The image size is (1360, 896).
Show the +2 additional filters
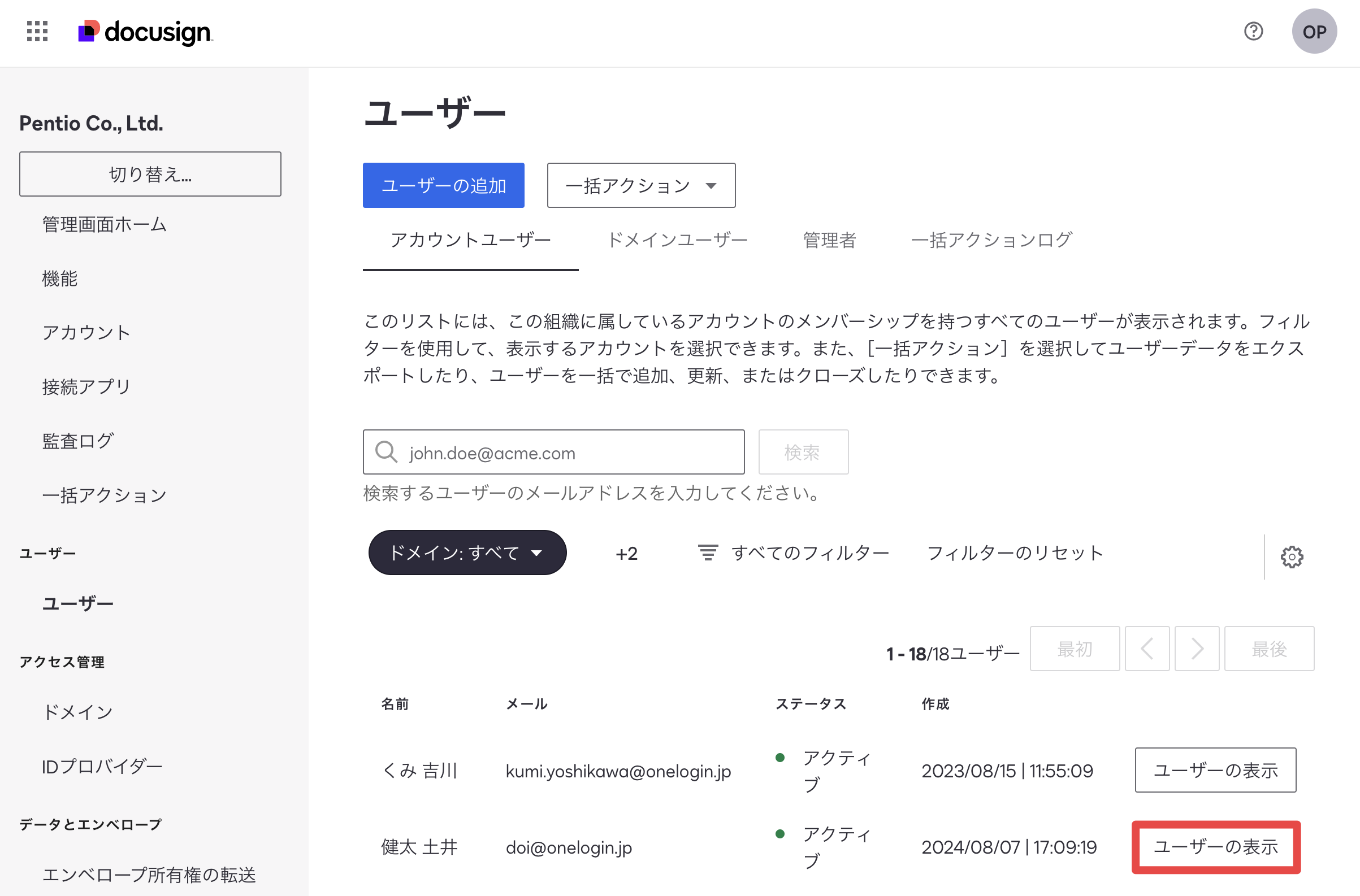[626, 554]
